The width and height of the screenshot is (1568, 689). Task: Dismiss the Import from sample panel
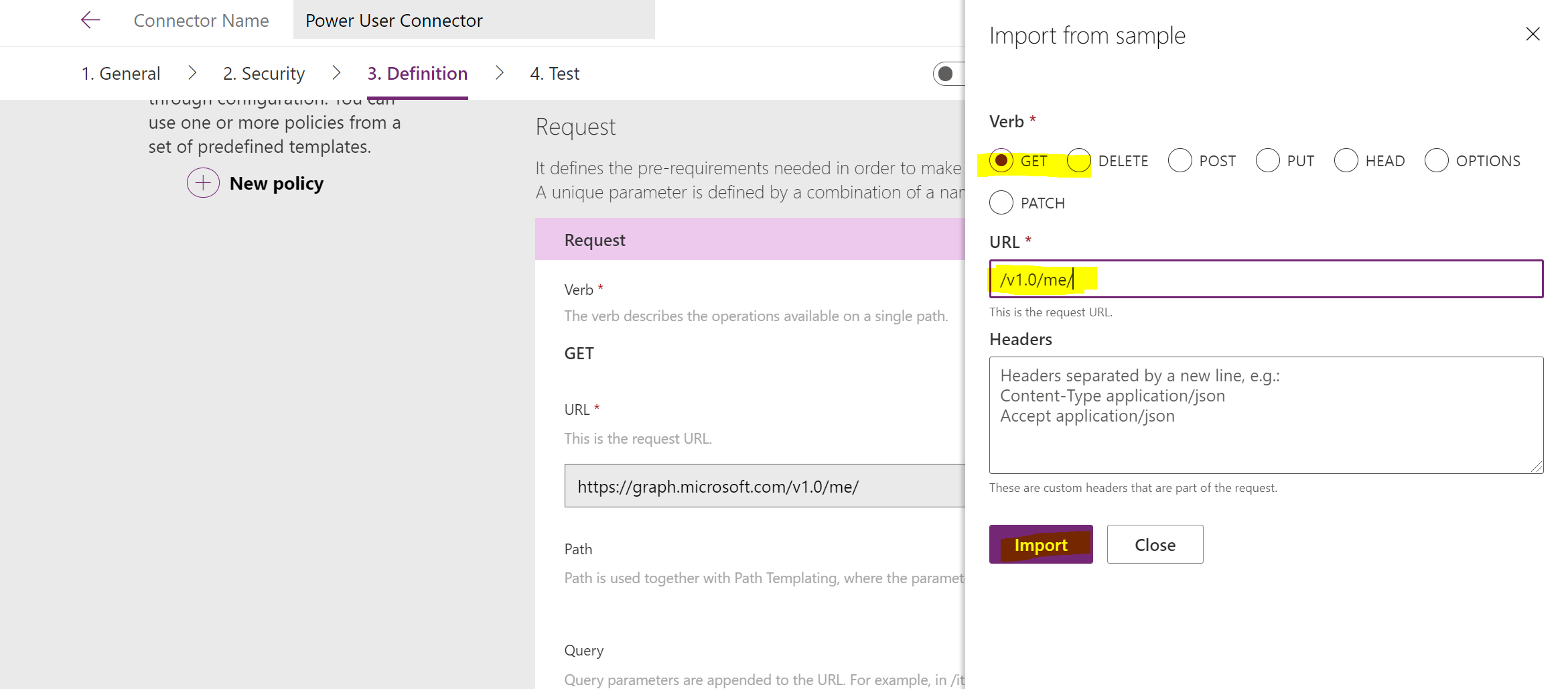click(x=1533, y=34)
